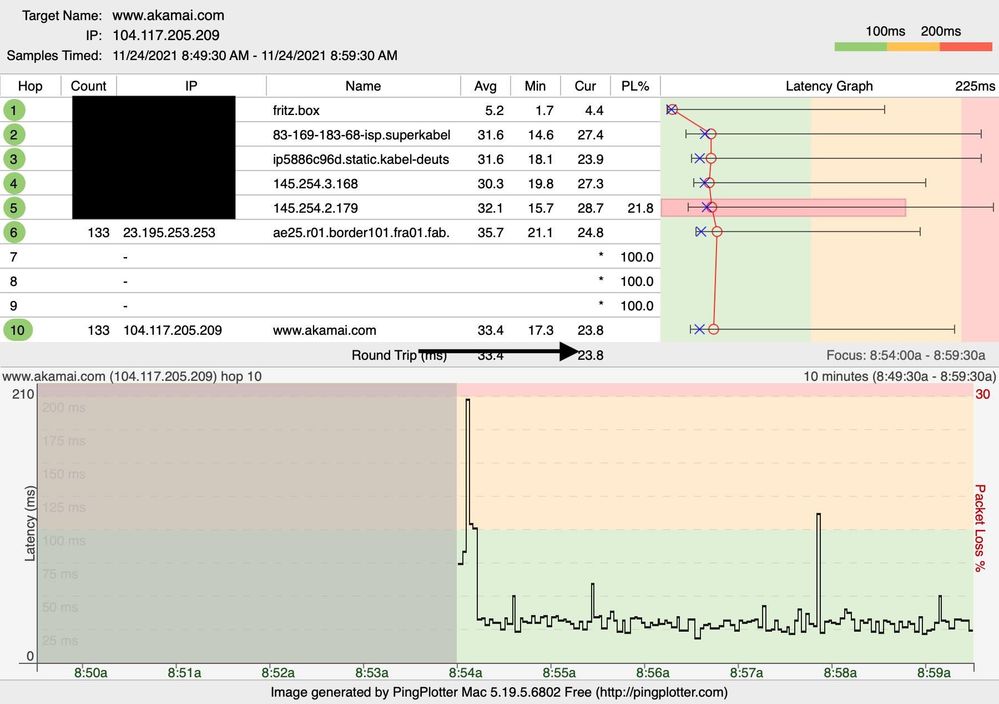Screen dimensions: 999x704
Task: Click the Focus 8:54:00a - 8:59:30a label
Action: [906, 355]
